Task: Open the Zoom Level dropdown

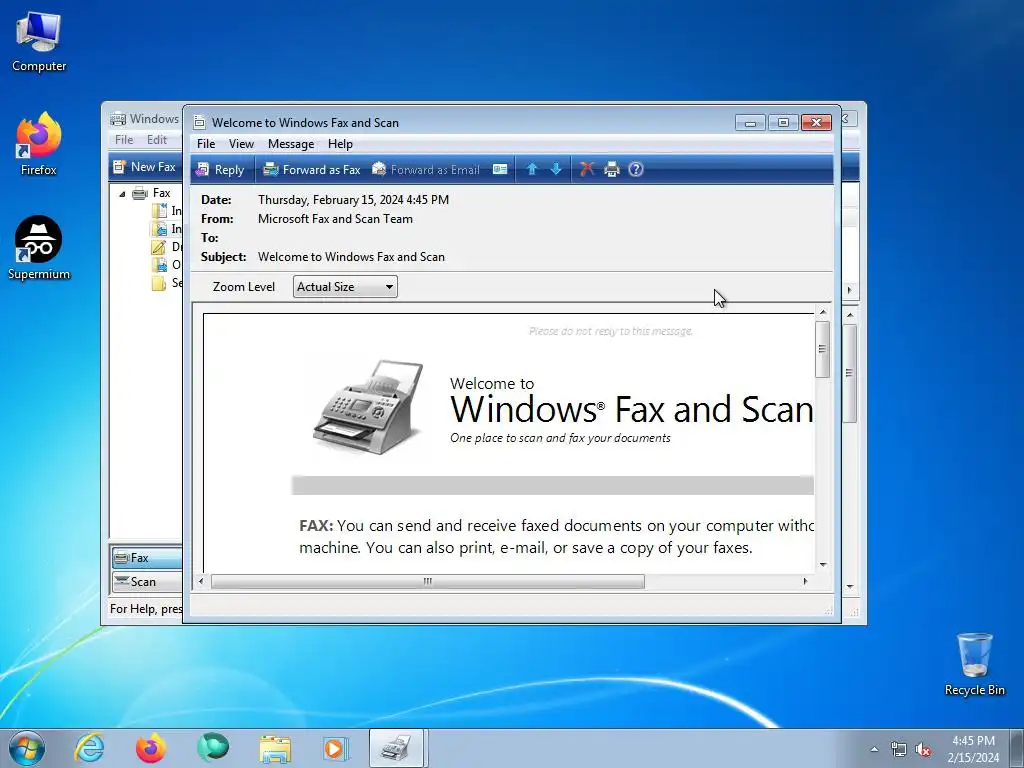Action: point(345,287)
